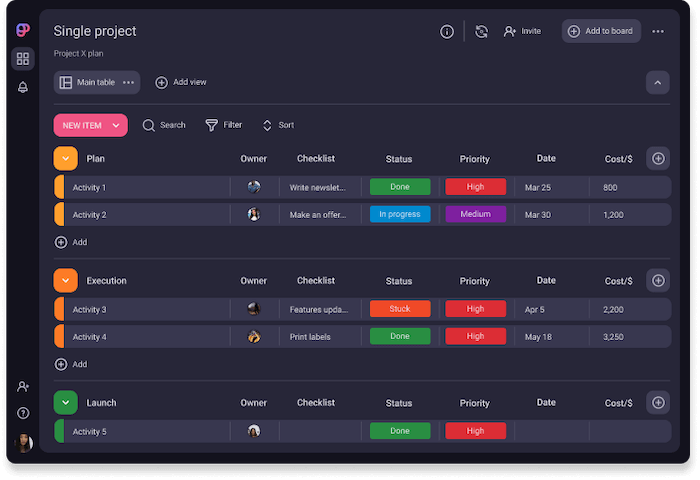Change the Stuck status of Activity 3

(400, 309)
